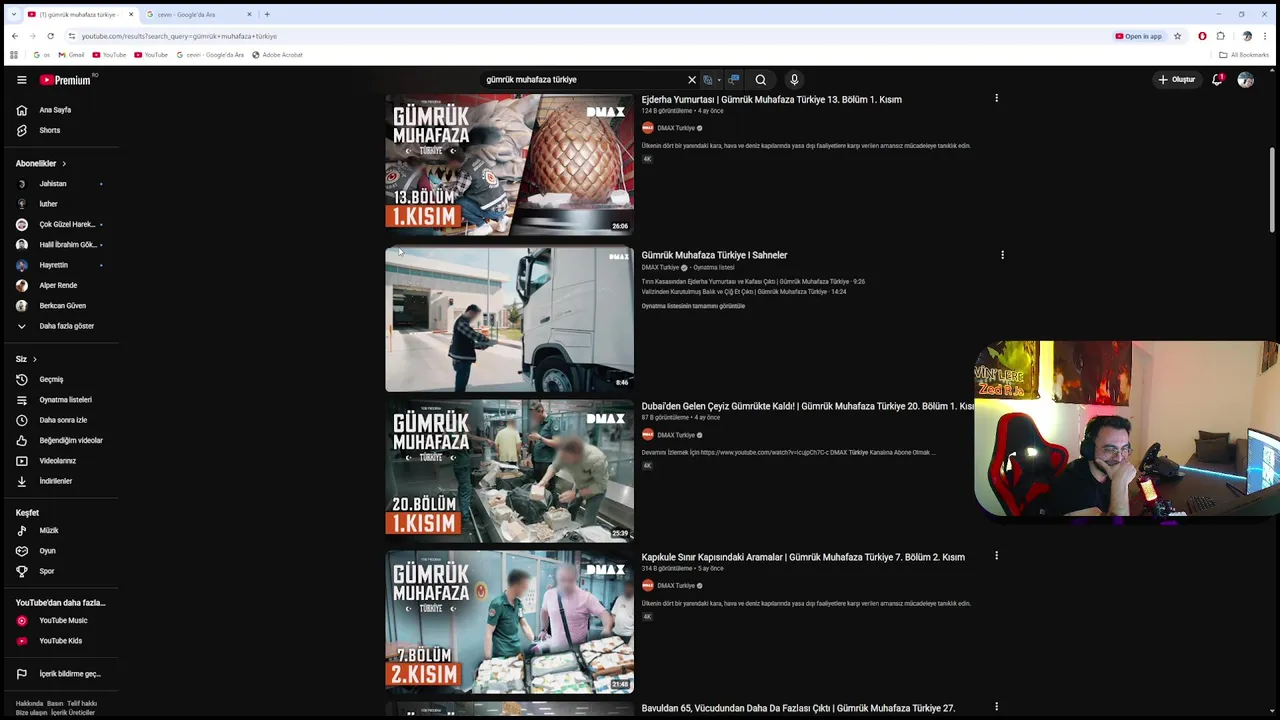Open DMAX Türkiye channel under Ejderha video
This screenshot has height=720, width=1280.
coord(676,128)
